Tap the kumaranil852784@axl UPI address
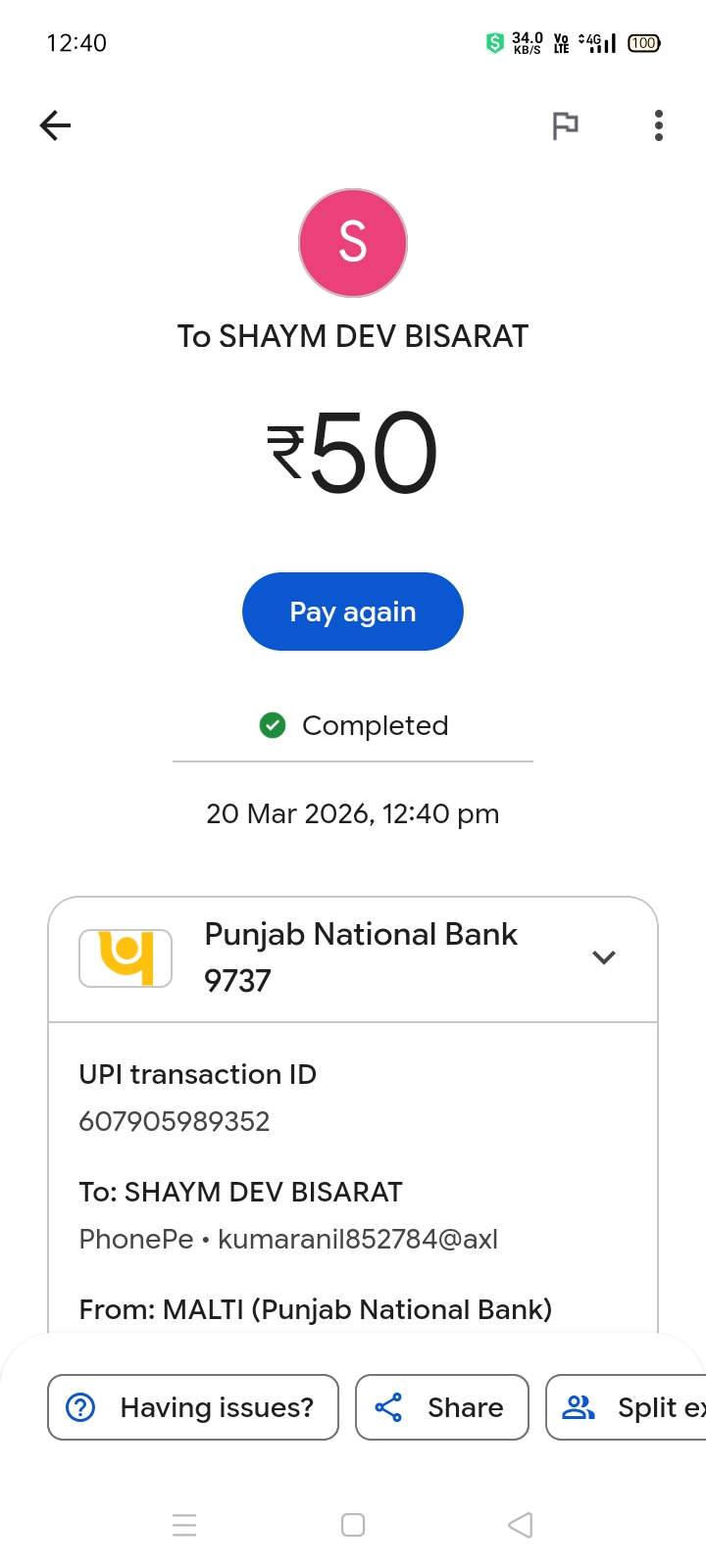This screenshot has width=706, height=1568. coord(358,1239)
